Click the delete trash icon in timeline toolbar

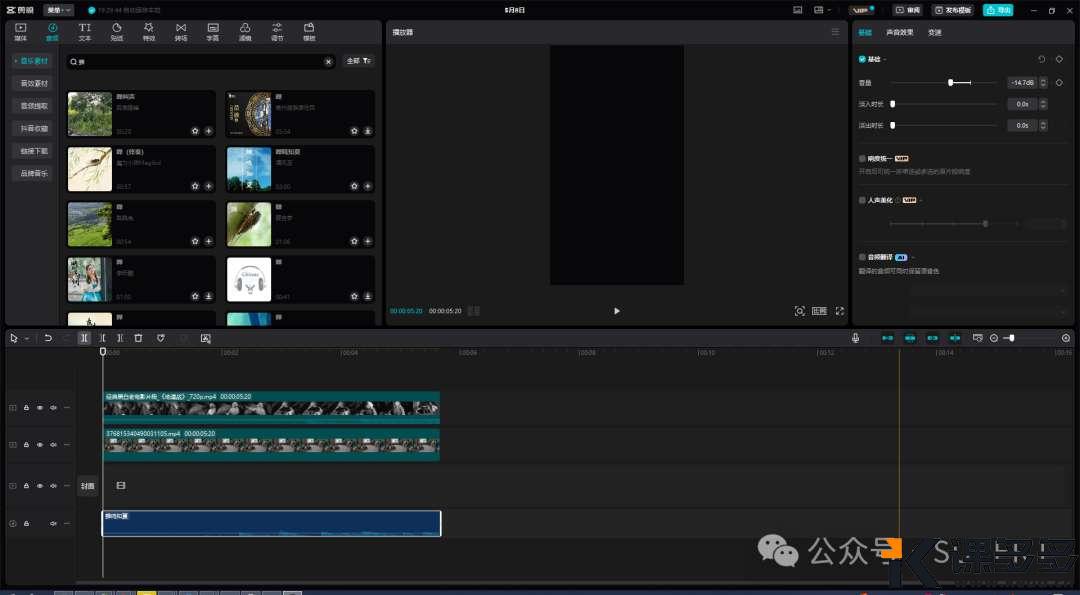click(x=138, y=338)
